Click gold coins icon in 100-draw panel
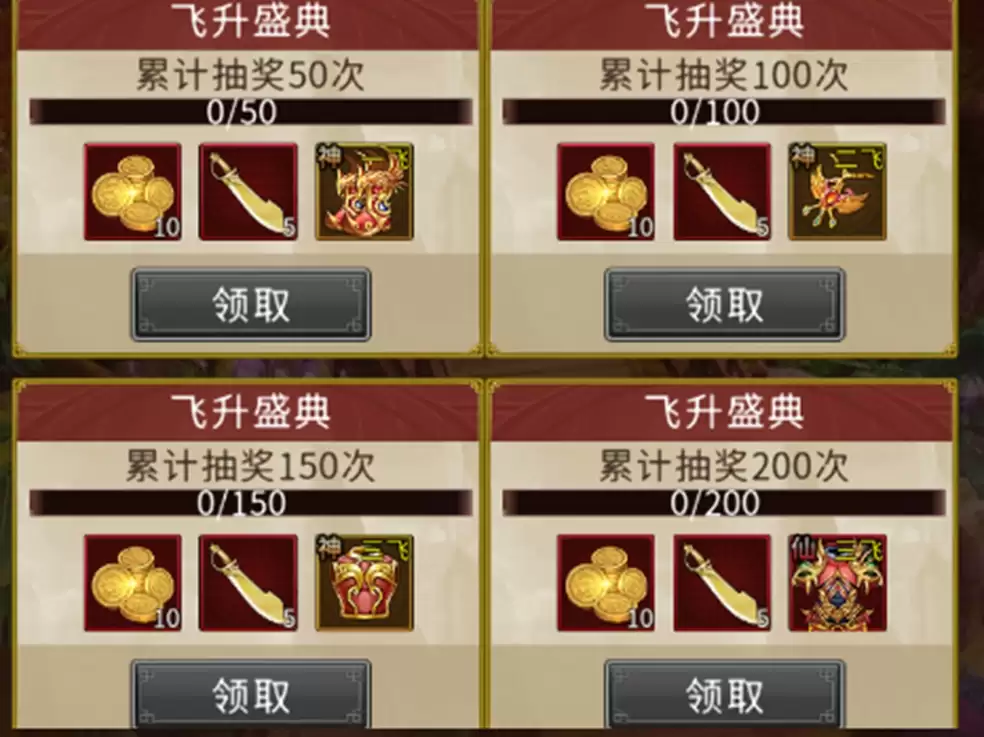 coord(606,192)
